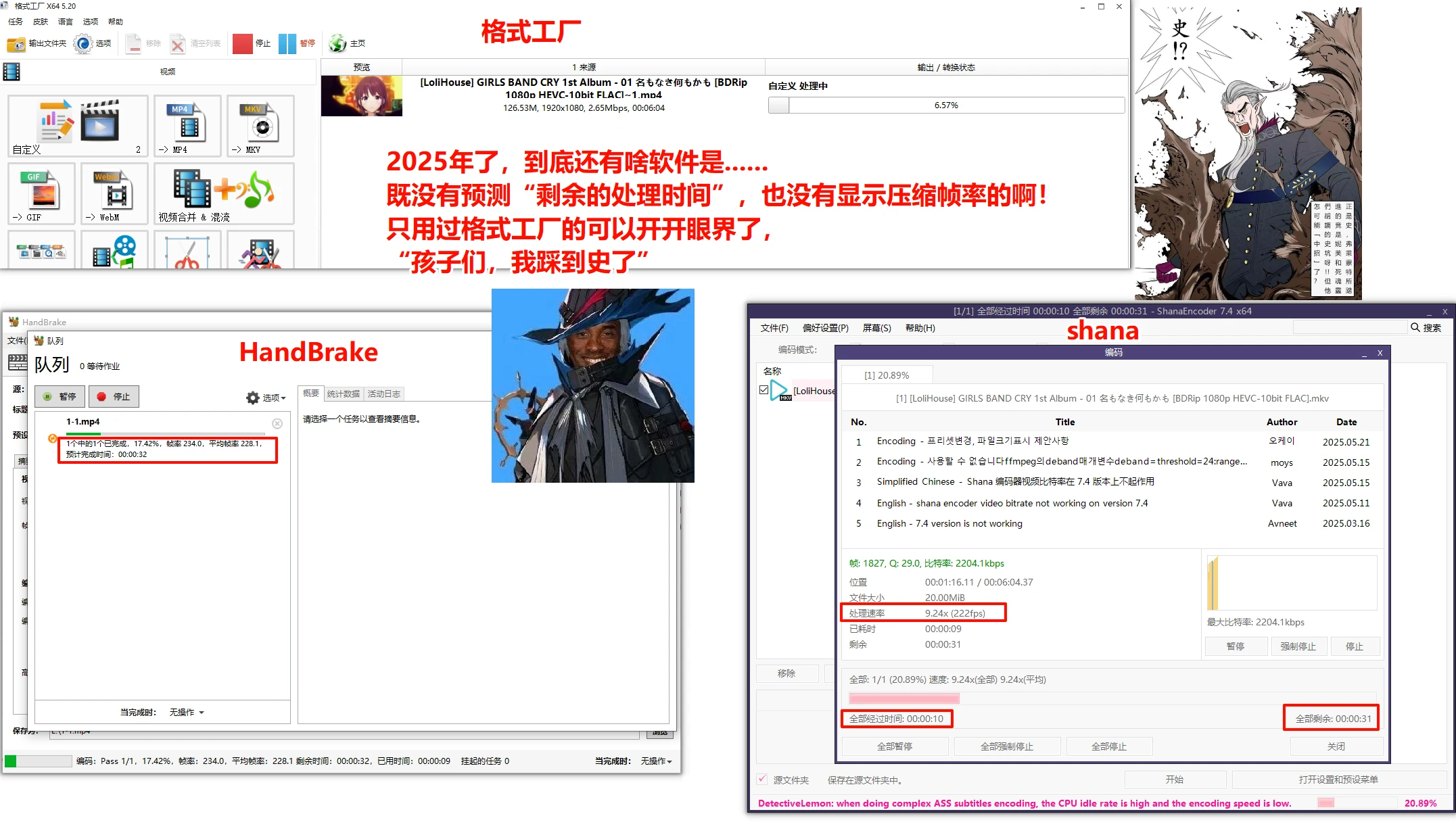Switch to the statistics tab in HandBrake

(344, 393)
